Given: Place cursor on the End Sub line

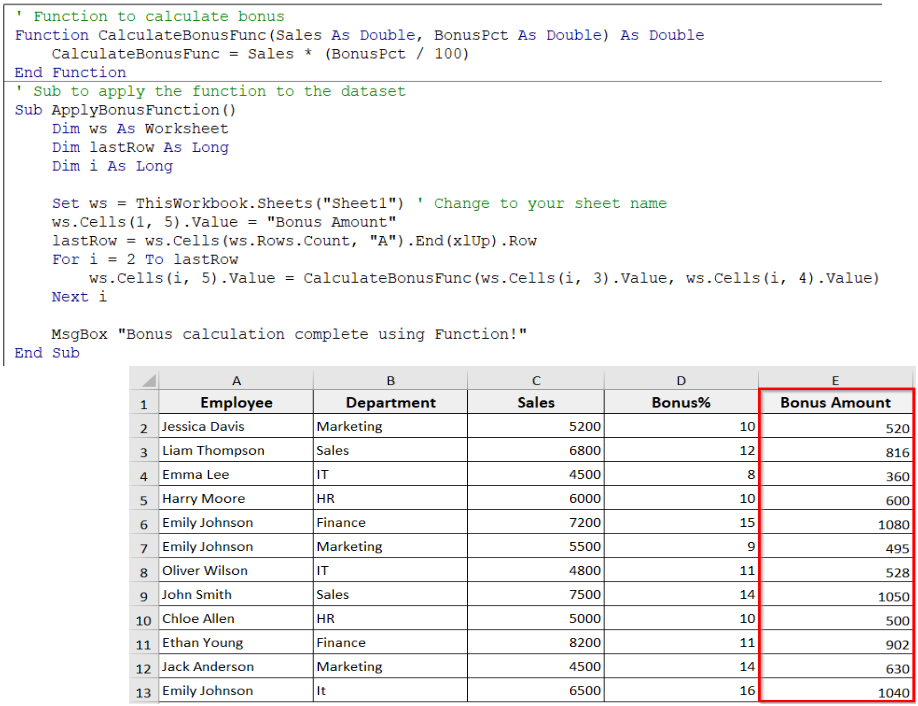Looking at the screenshot, I should [x=47, y=353].
